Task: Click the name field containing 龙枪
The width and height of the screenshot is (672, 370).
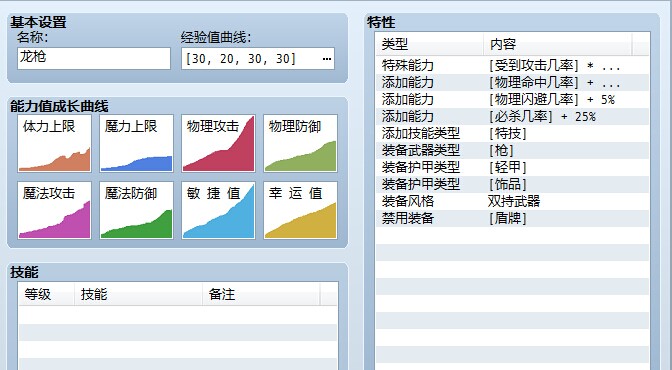Action: 94,58
